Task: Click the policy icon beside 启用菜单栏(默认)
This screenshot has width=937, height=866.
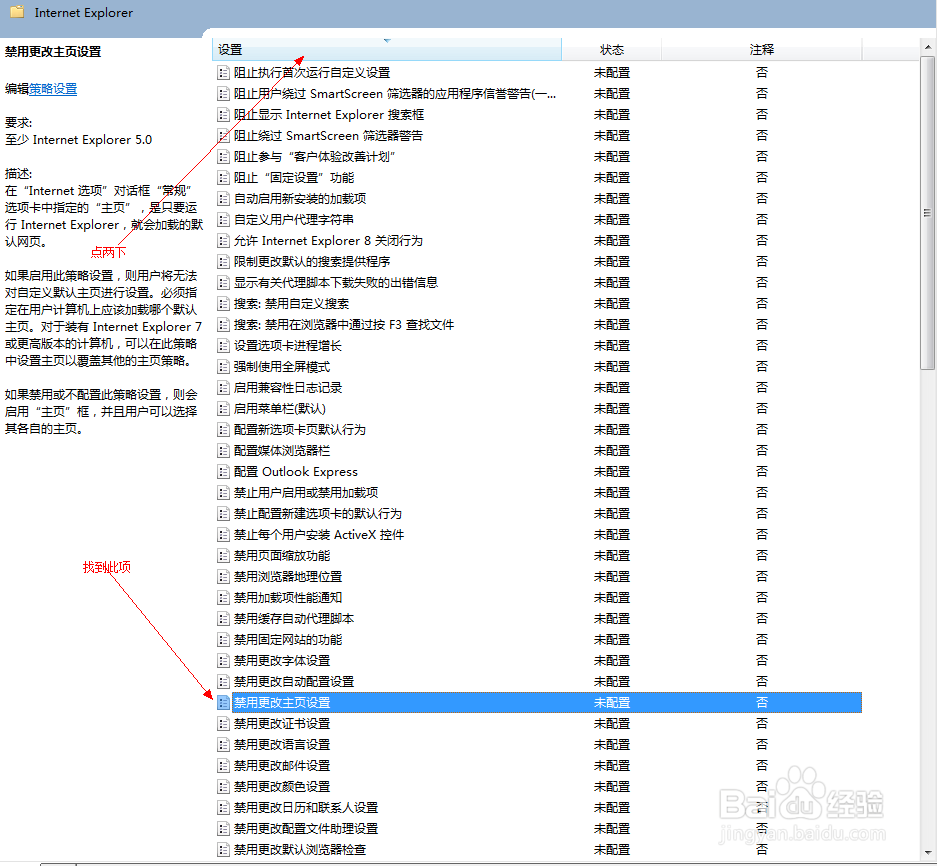Action: (223, 409)
